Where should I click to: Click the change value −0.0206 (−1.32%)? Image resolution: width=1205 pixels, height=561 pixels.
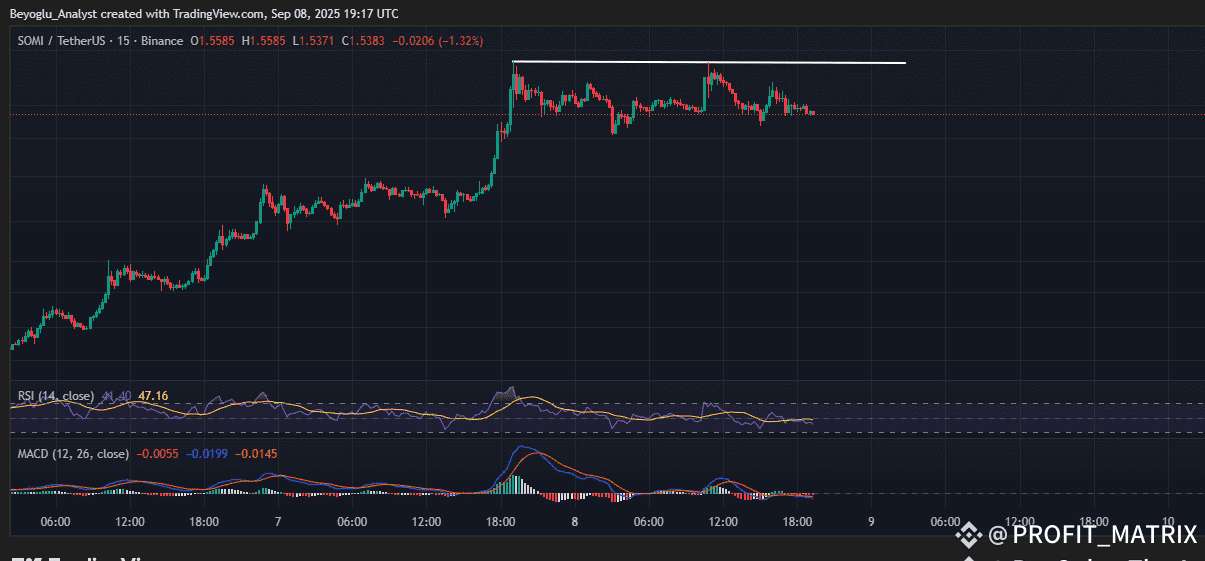tap(437, 41)
